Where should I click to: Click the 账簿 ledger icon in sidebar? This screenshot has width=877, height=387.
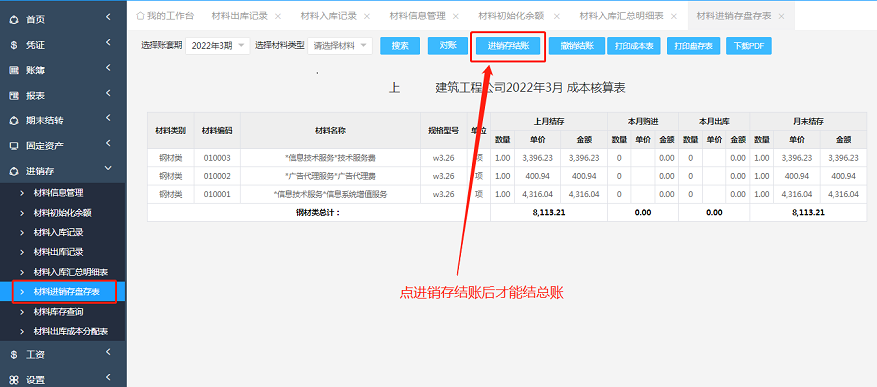pos(14,70)
